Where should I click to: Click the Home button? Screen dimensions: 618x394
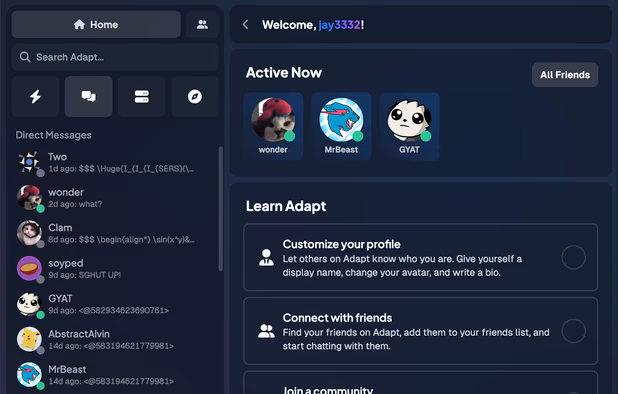click(x=96, y=24)
